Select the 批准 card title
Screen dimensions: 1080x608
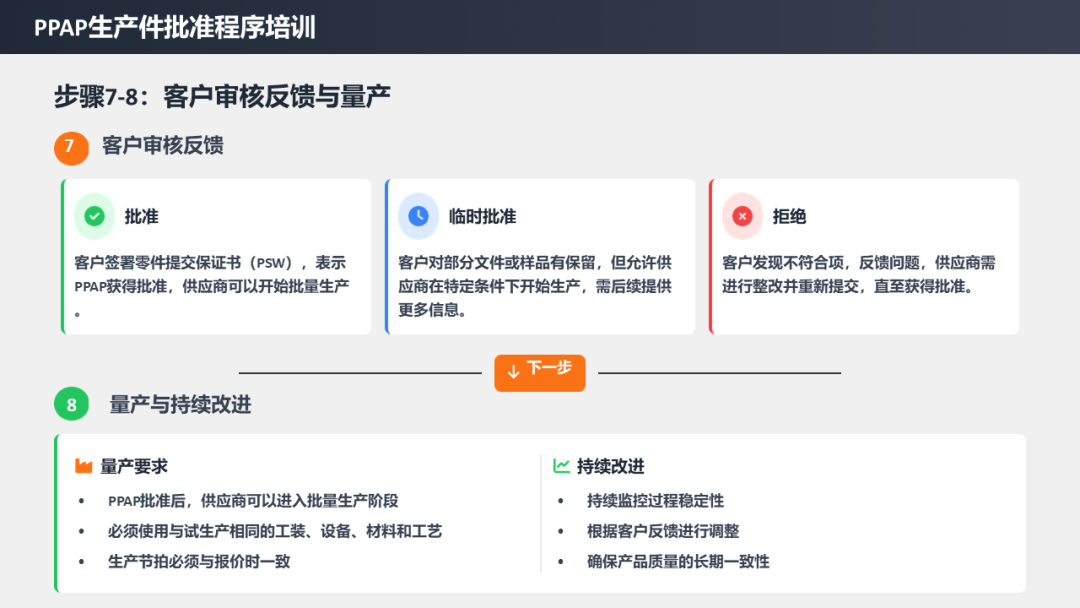[x=141, y=217]
